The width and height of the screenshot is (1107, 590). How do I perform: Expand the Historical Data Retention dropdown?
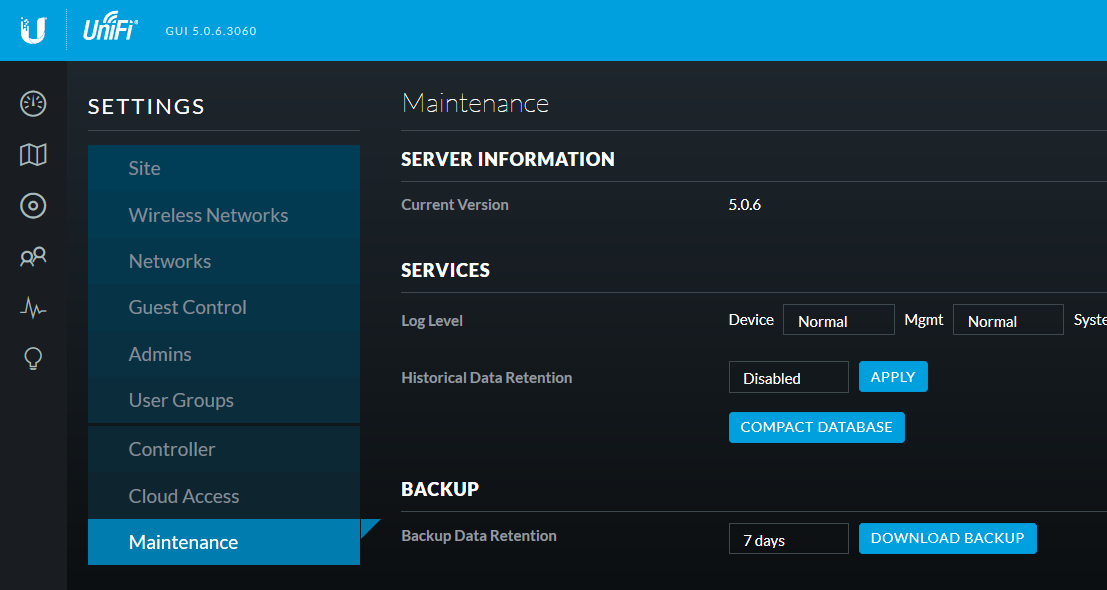tap(788, 378)
